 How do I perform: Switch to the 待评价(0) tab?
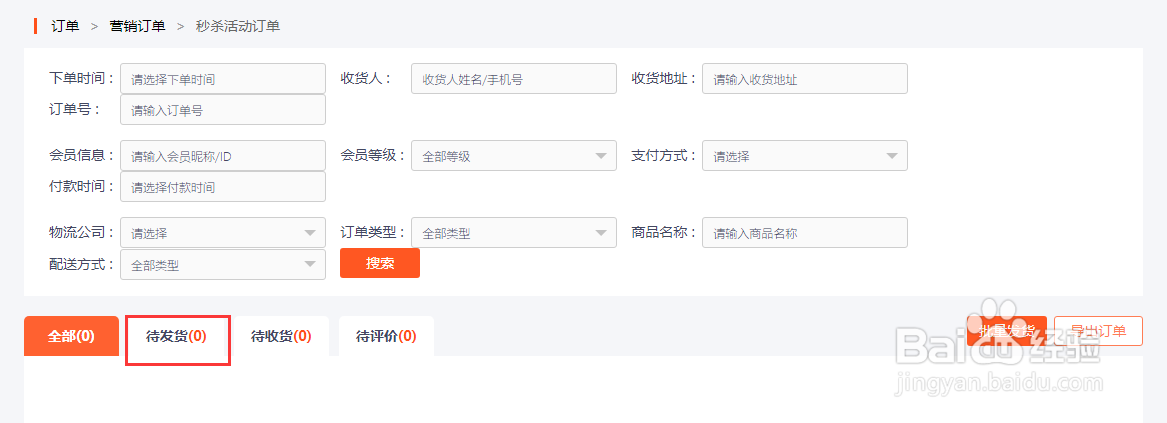tap(386, 336)
